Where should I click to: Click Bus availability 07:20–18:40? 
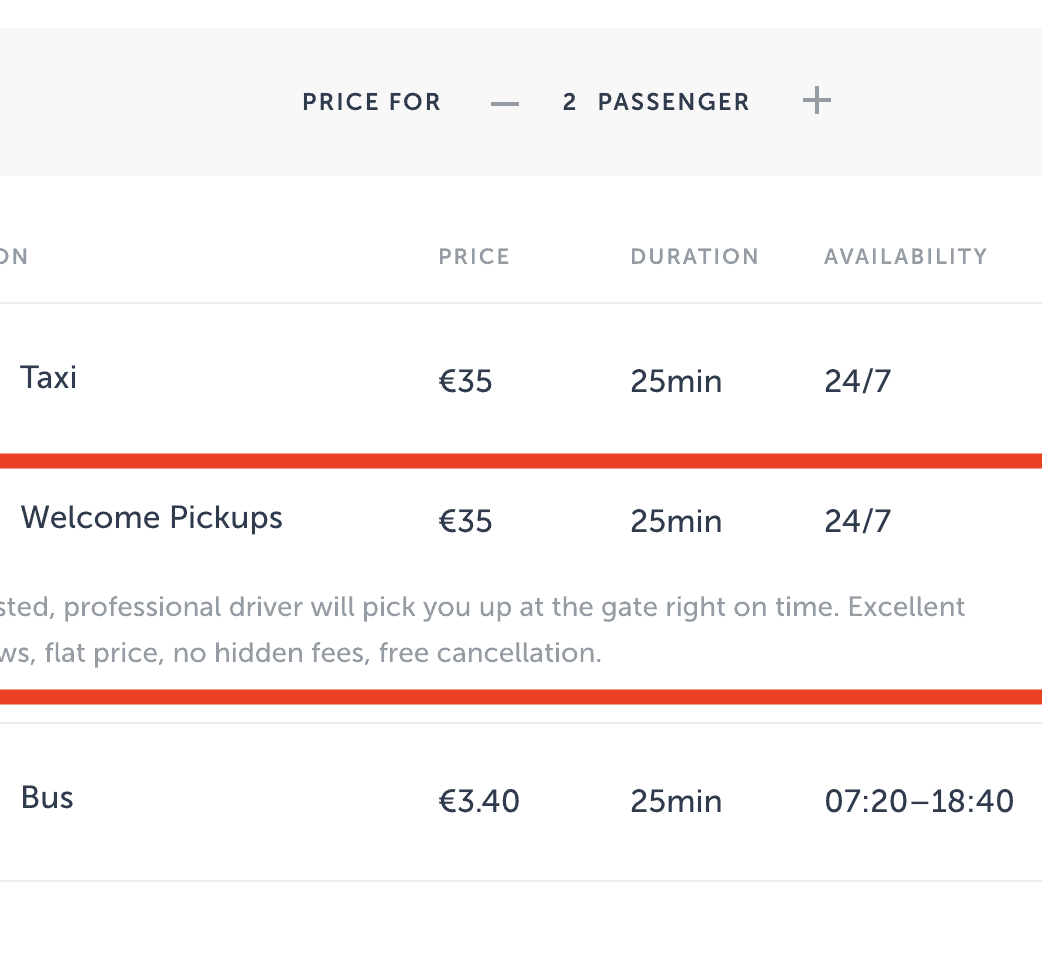919,802
